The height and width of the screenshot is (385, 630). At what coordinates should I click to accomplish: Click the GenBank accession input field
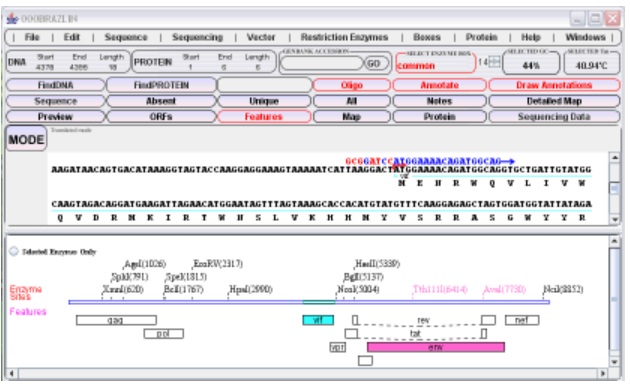pos(321,63)
